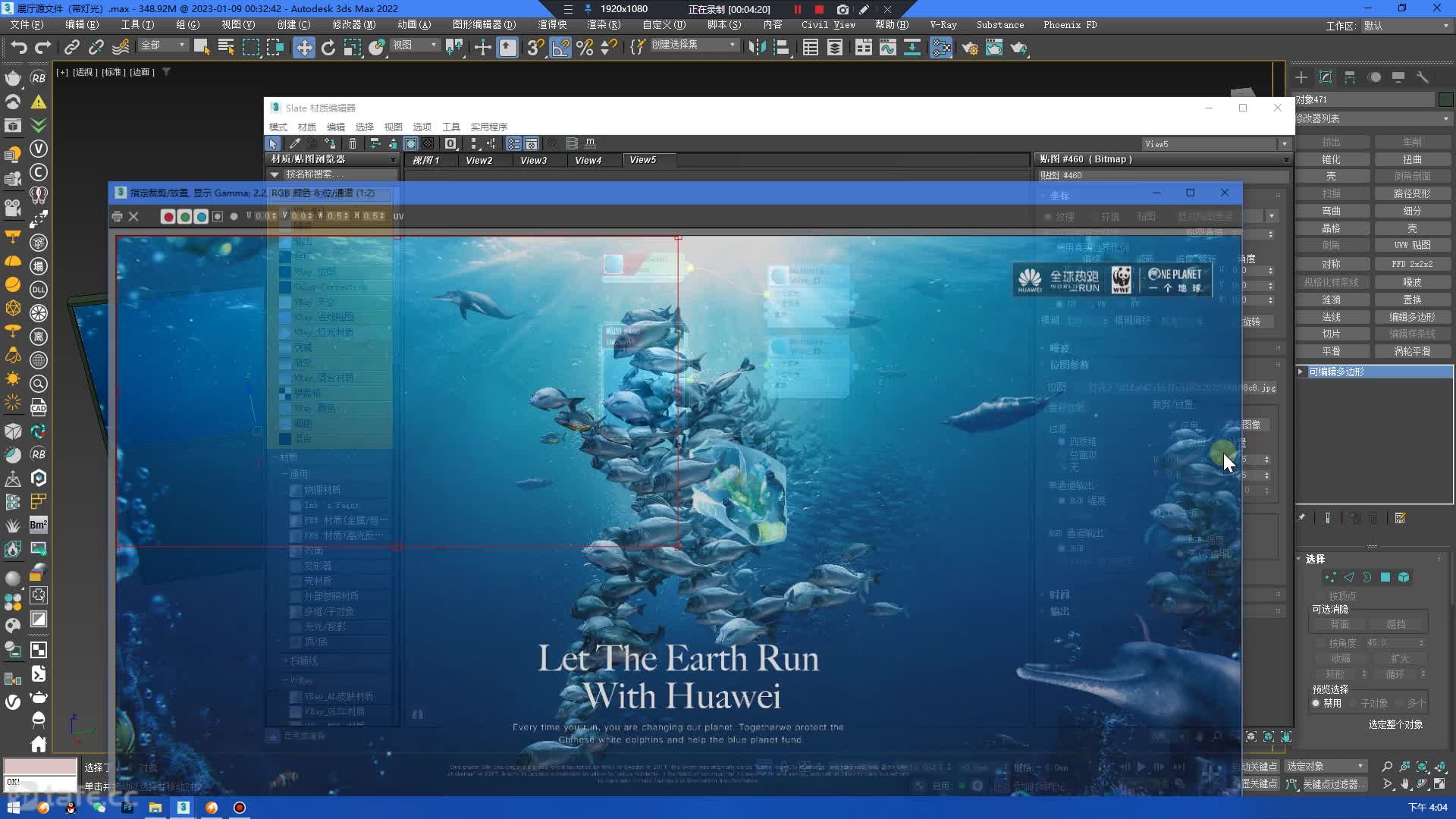Tick the 按顶点 checkbox
Screen dimensions: 1456x819
coord(1322,596)
